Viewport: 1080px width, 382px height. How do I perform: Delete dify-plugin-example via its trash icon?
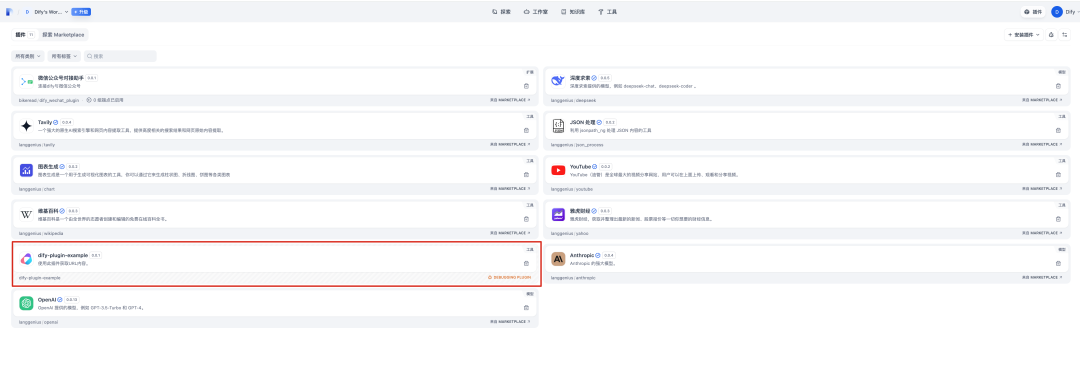(526, 263)
